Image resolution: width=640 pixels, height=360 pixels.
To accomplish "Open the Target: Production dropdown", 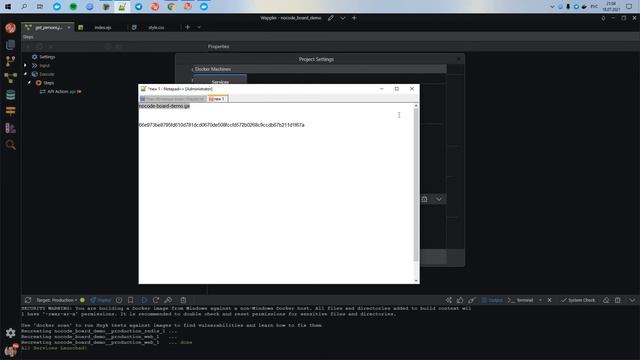I will click(x=56, y=300).
